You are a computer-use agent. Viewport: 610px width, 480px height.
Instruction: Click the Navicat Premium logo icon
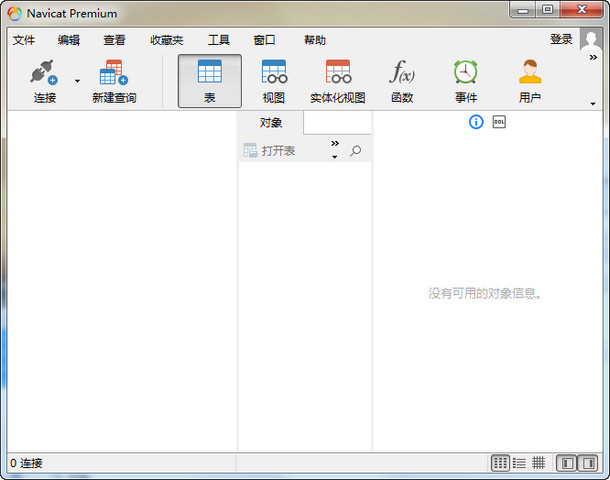point(15,14)
